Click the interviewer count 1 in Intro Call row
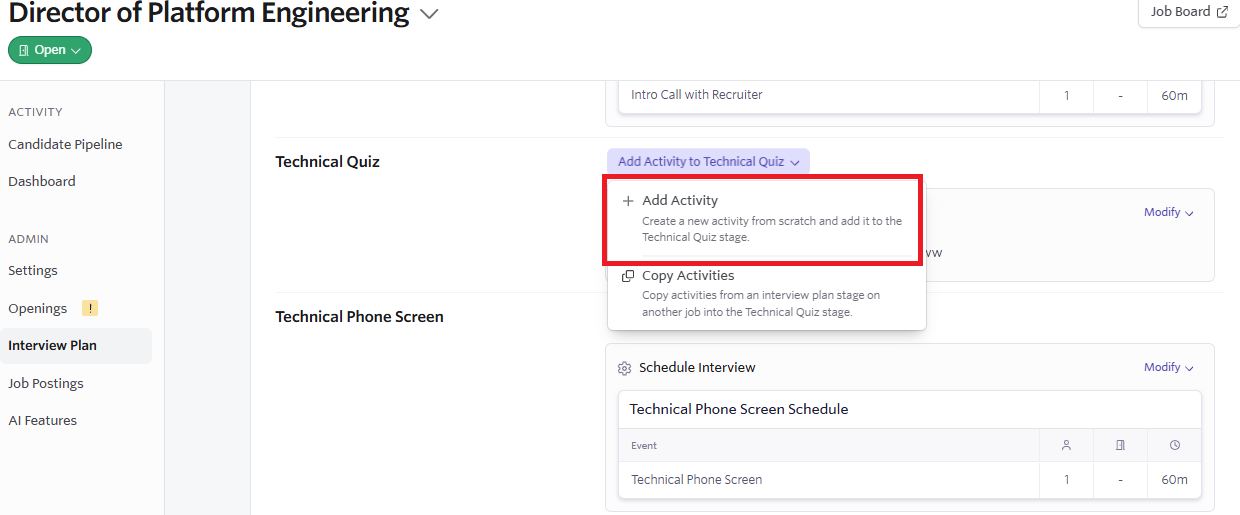 coord(1066,96)
